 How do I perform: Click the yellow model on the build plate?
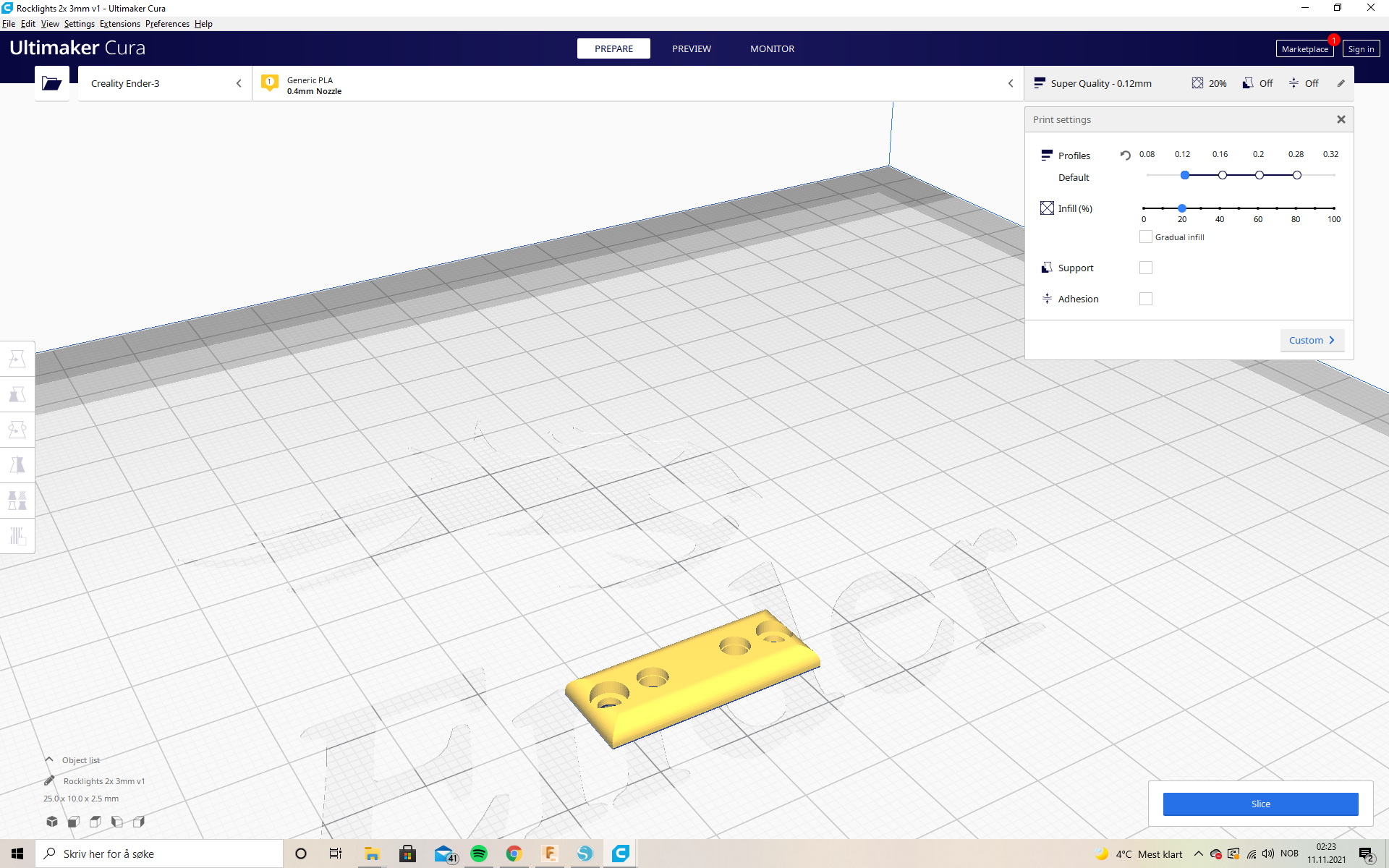coord(691,680)
